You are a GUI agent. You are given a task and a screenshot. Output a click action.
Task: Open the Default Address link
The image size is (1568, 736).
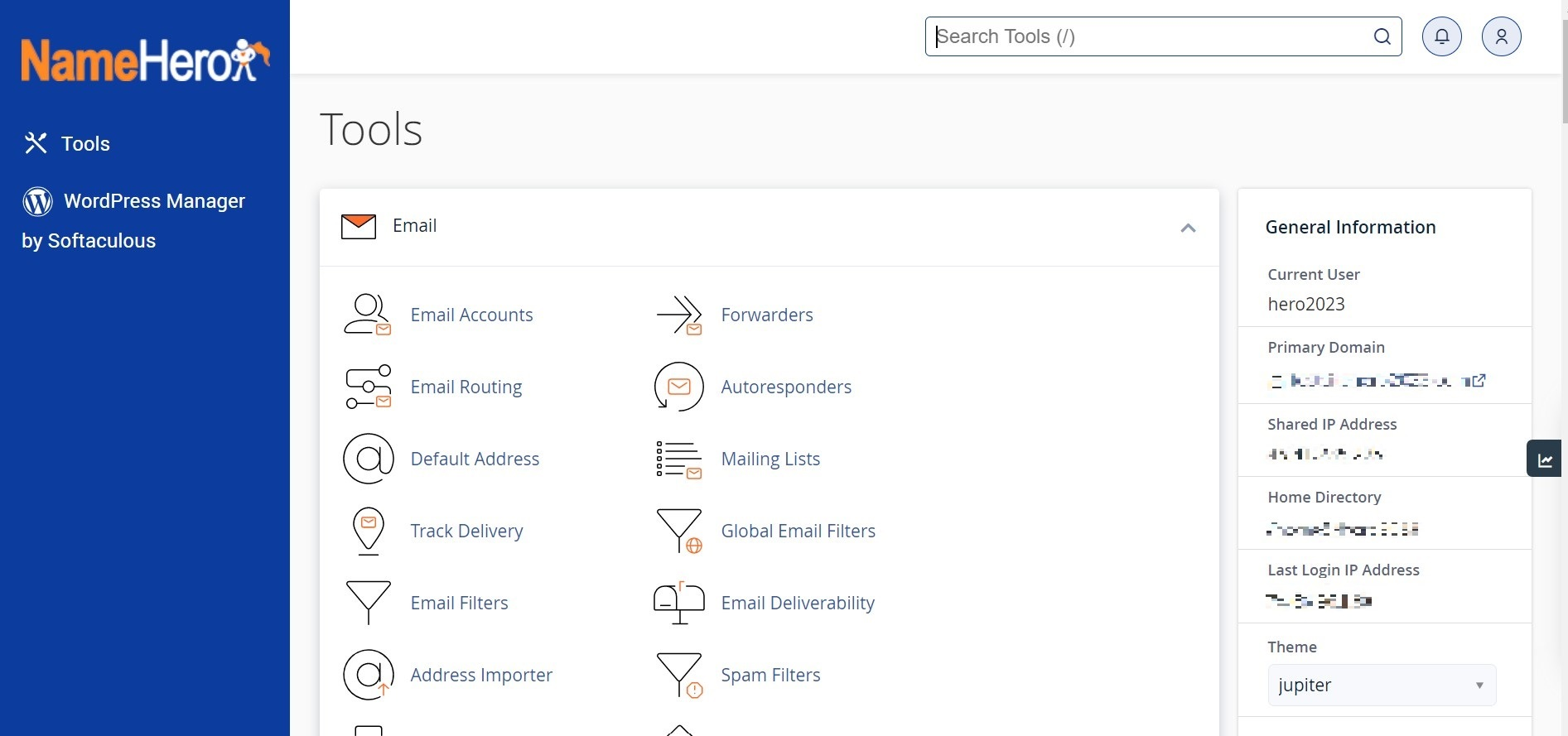475,459
